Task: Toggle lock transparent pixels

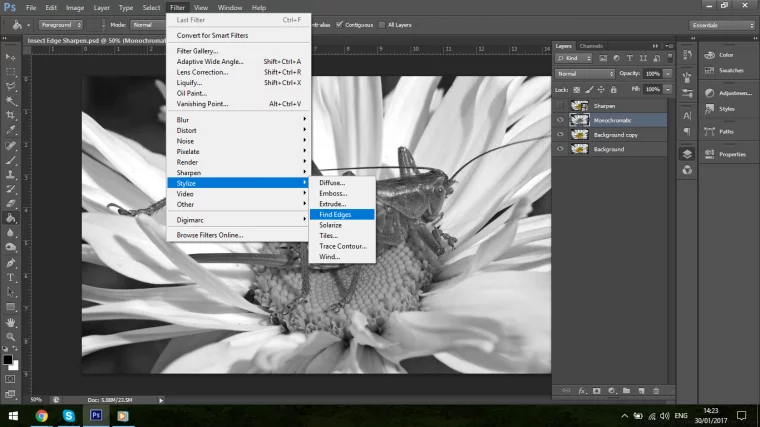Action: click(576, 90)
